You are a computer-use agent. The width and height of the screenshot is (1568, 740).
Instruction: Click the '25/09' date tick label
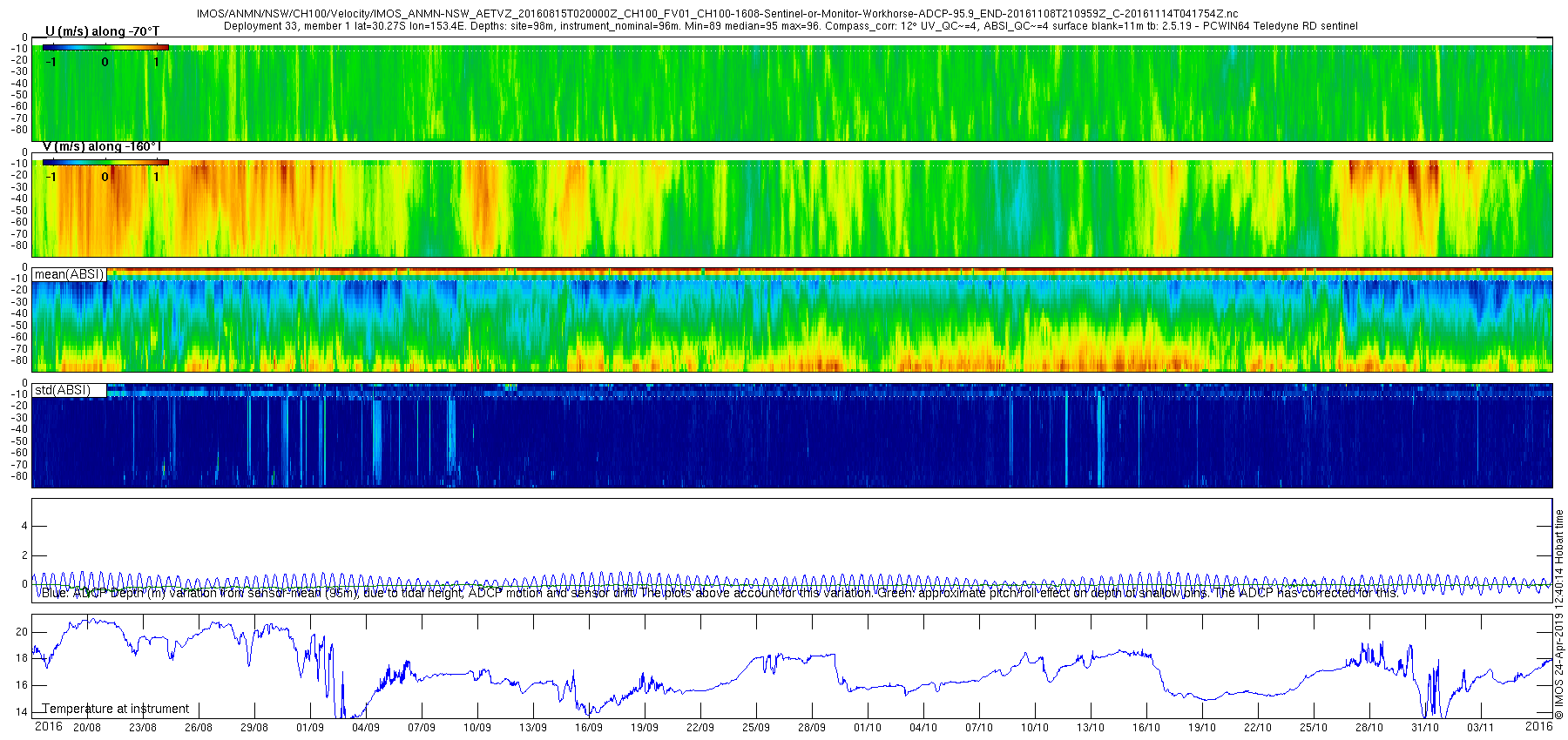point(756,728)
